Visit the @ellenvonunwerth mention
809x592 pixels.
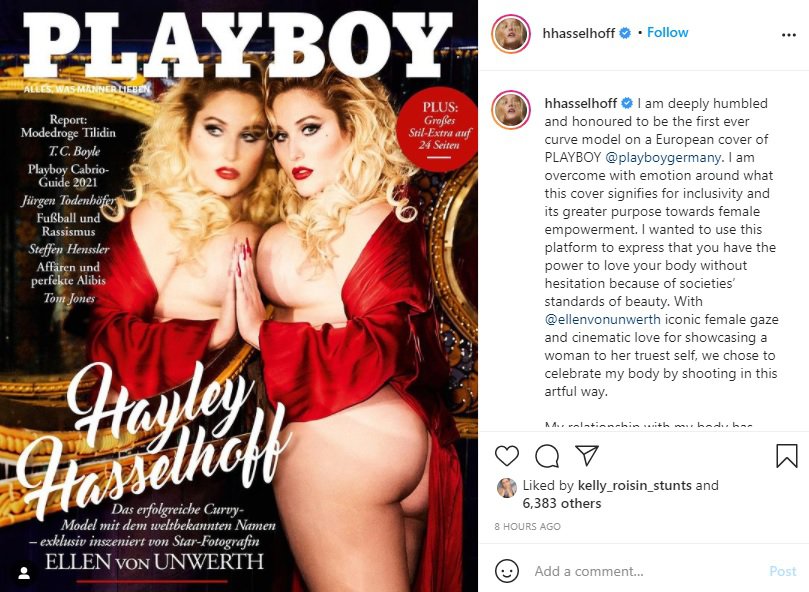[x=603, y=319]
